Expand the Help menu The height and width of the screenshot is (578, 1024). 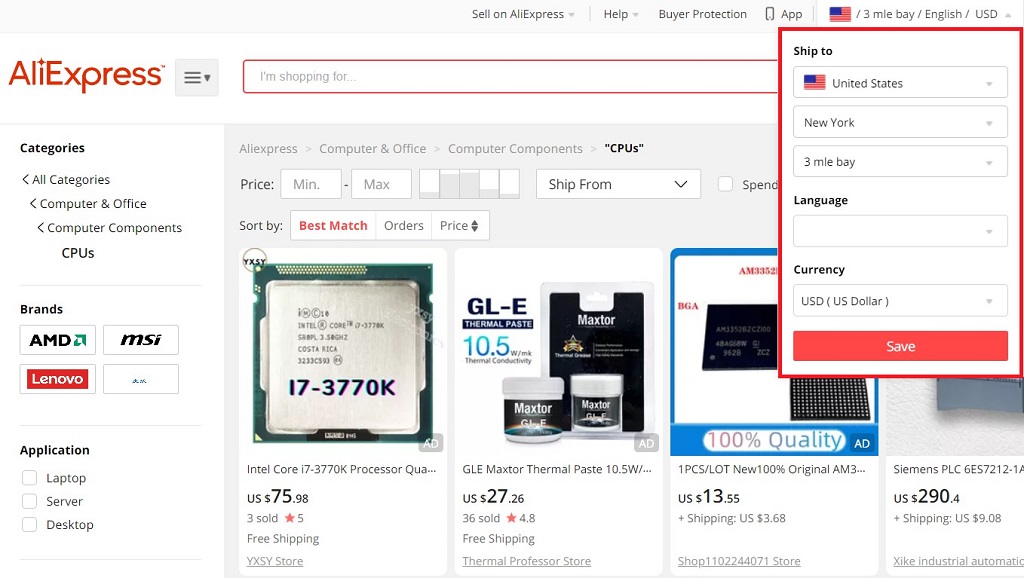point(620,14)
